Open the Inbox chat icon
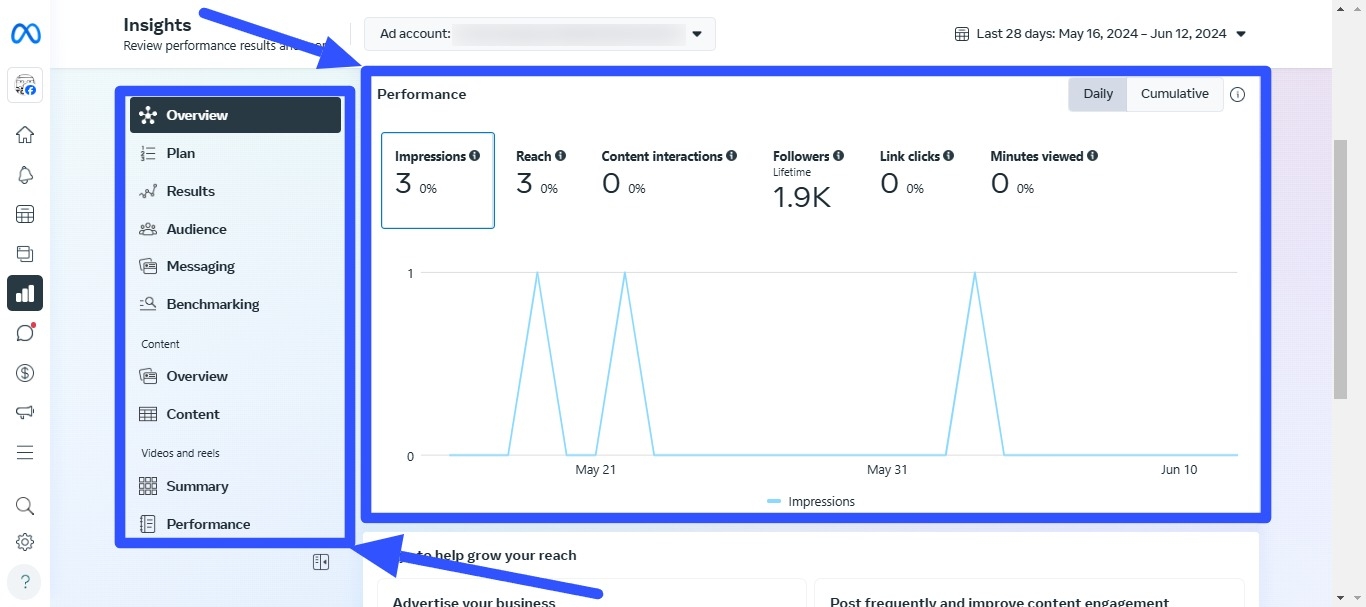 25,332
